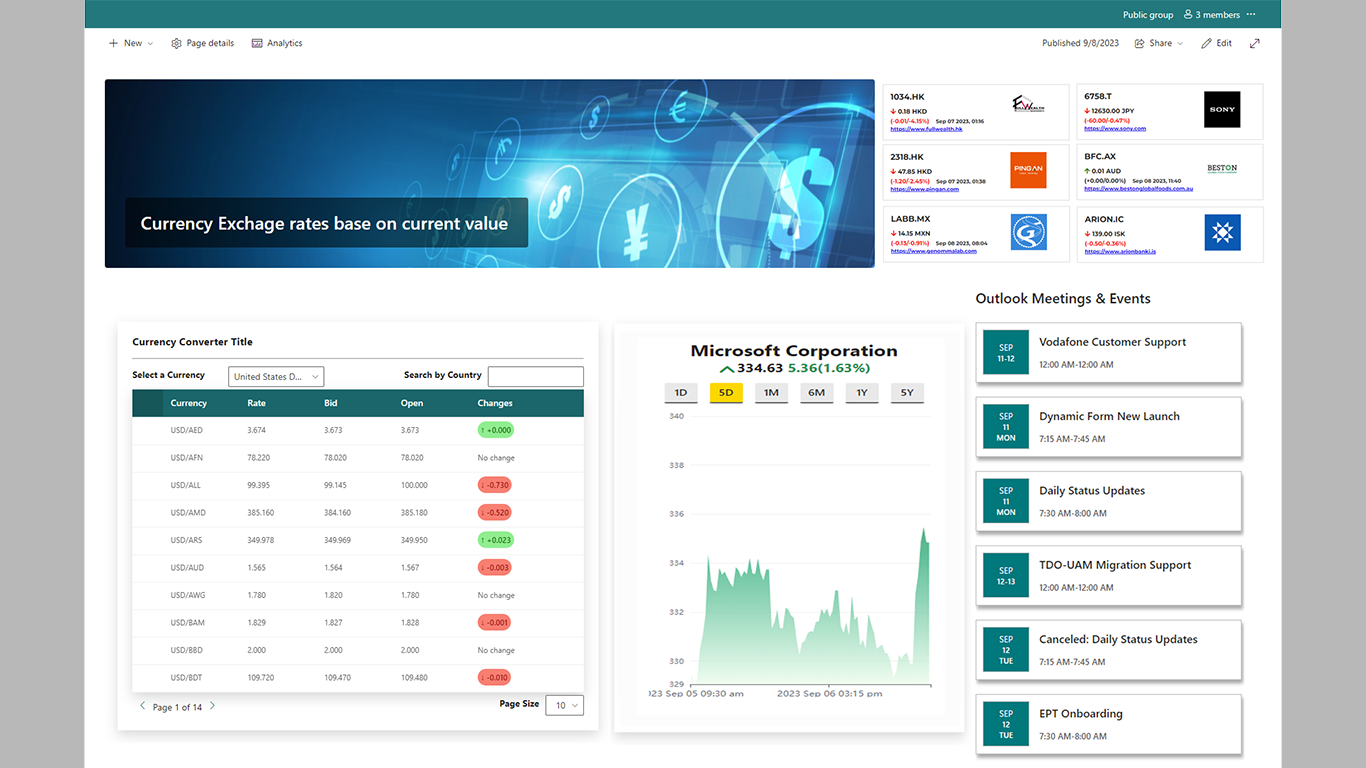
Task: Select the USD/AWG row
Action: click(358, 595)
